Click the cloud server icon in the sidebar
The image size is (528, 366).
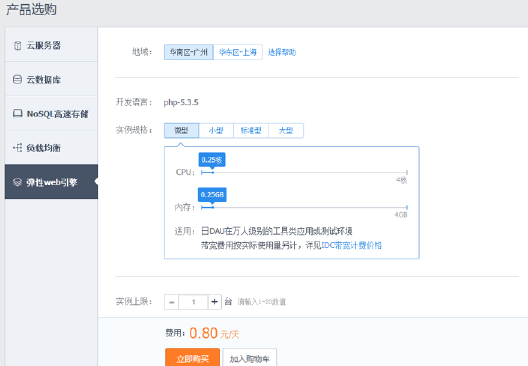[x=18, y=45]
